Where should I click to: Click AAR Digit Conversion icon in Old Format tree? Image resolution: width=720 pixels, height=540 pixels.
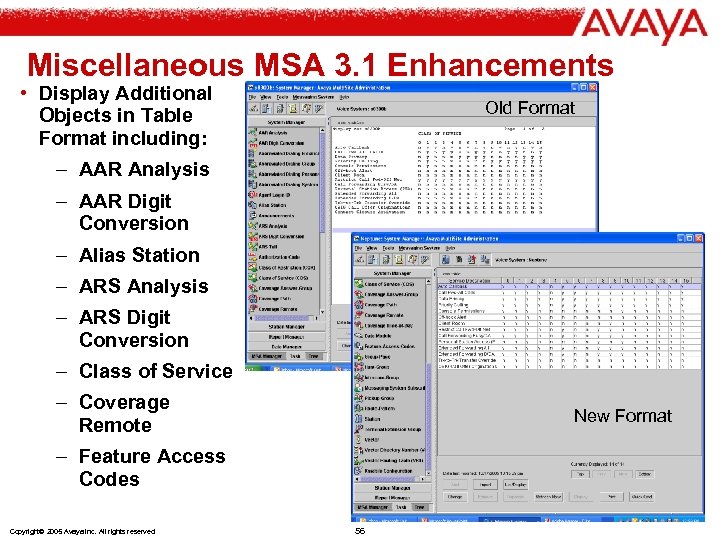[x=253, y=143]
